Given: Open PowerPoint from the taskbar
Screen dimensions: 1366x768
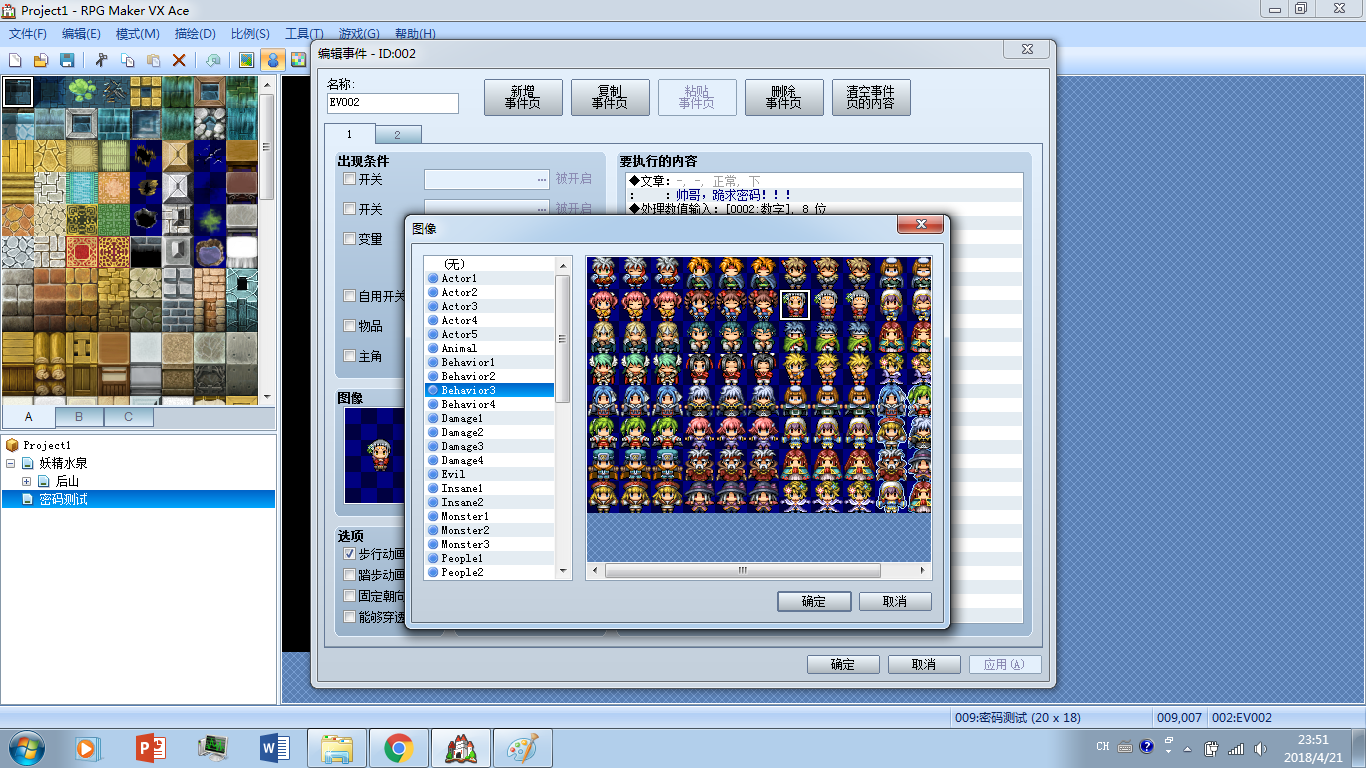Looking at the screenshot, I should (x=151, y=747).
